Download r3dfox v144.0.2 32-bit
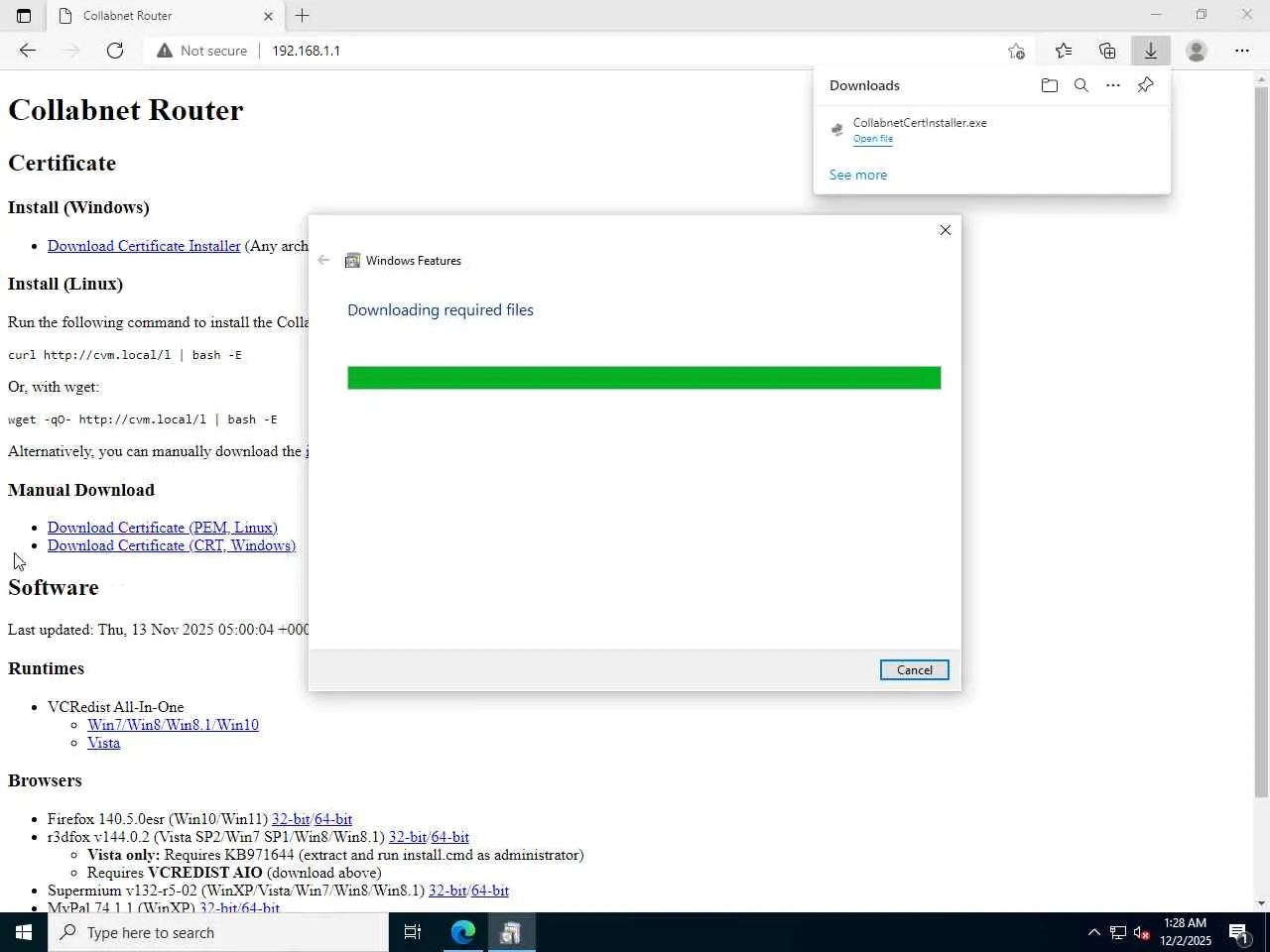1270x952 pixels. [408, 837]
